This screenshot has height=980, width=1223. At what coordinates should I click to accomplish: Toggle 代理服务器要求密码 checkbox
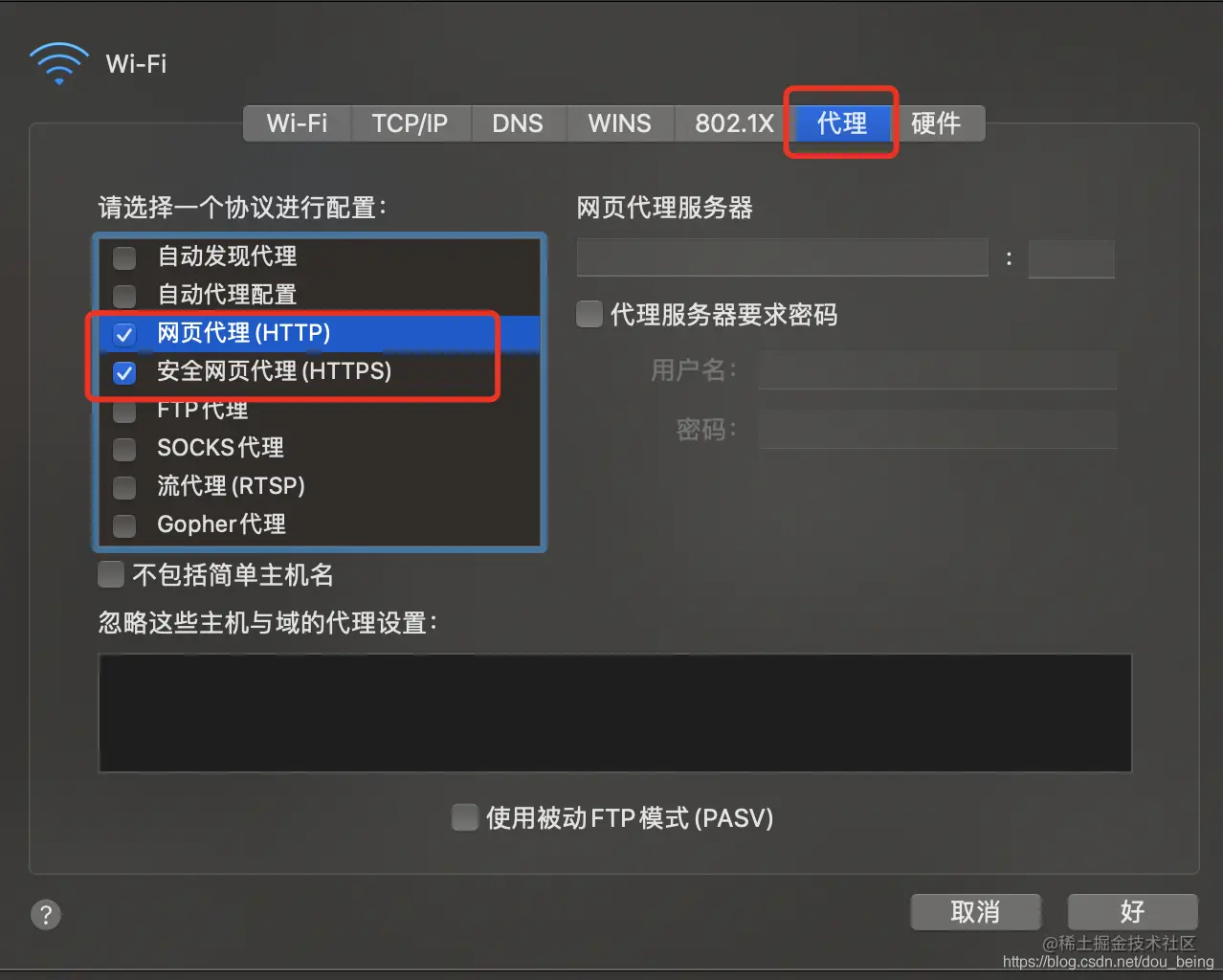click(x=589, y=314)
